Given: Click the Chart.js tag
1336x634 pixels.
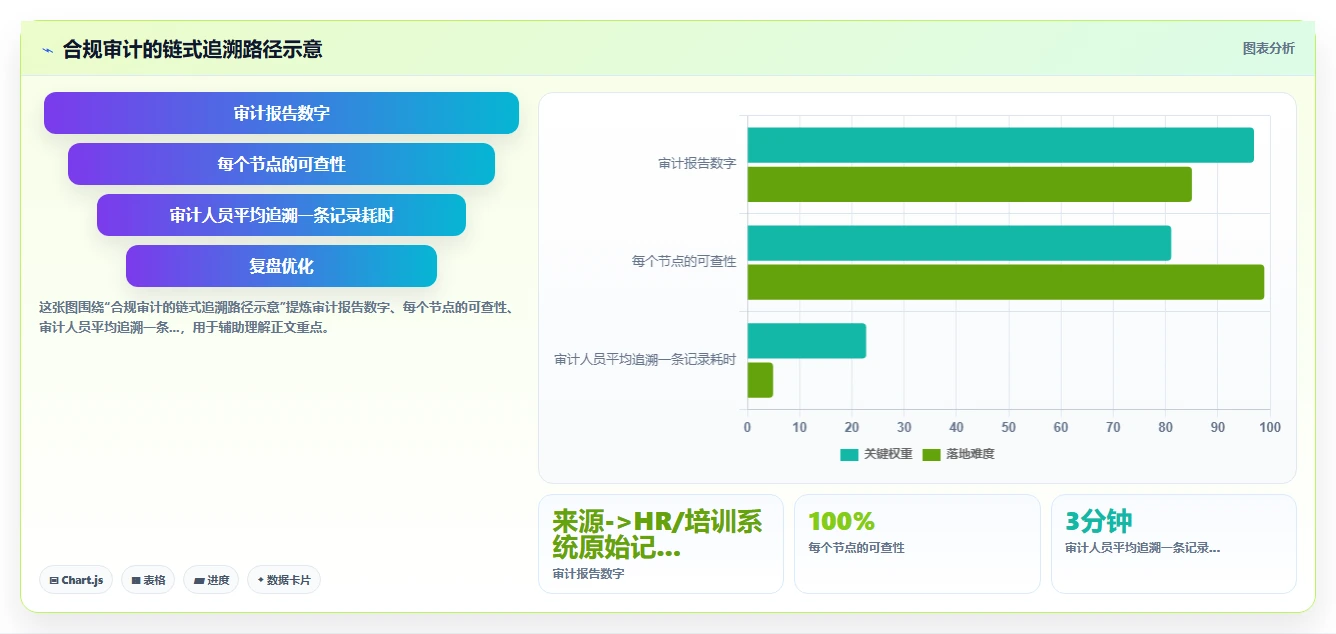Looking at the screenshot, I should [76, 580].
